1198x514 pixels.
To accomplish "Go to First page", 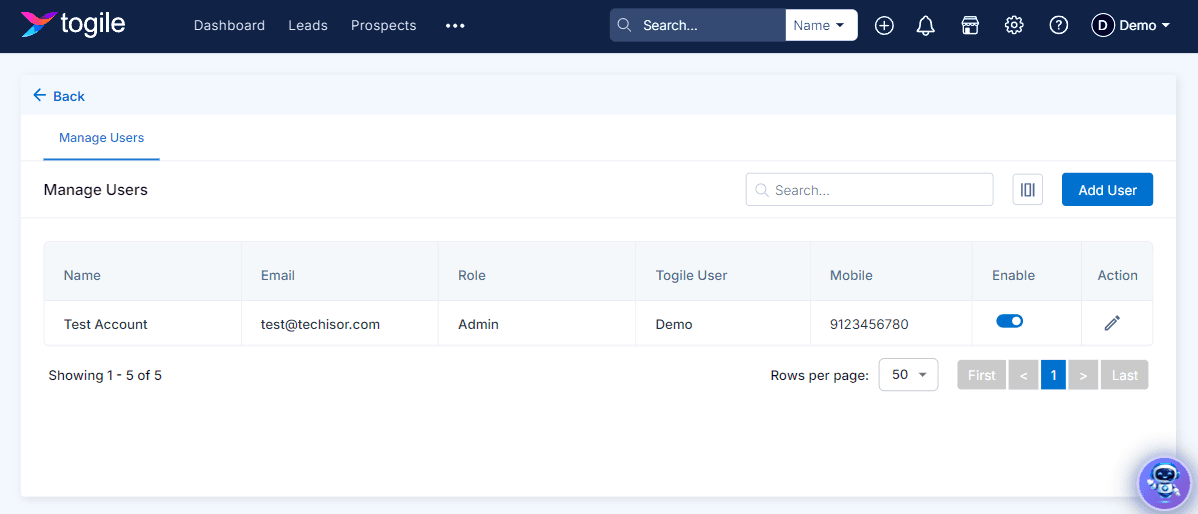I will [982, 375].
